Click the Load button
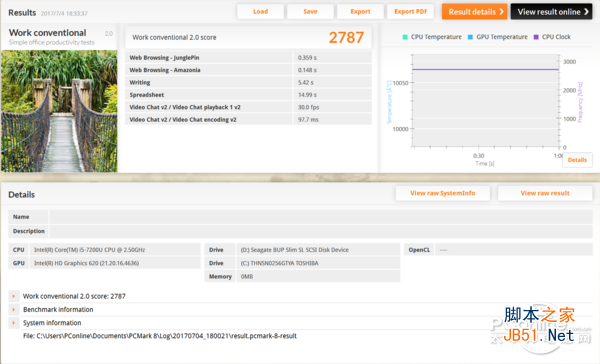 261,11
